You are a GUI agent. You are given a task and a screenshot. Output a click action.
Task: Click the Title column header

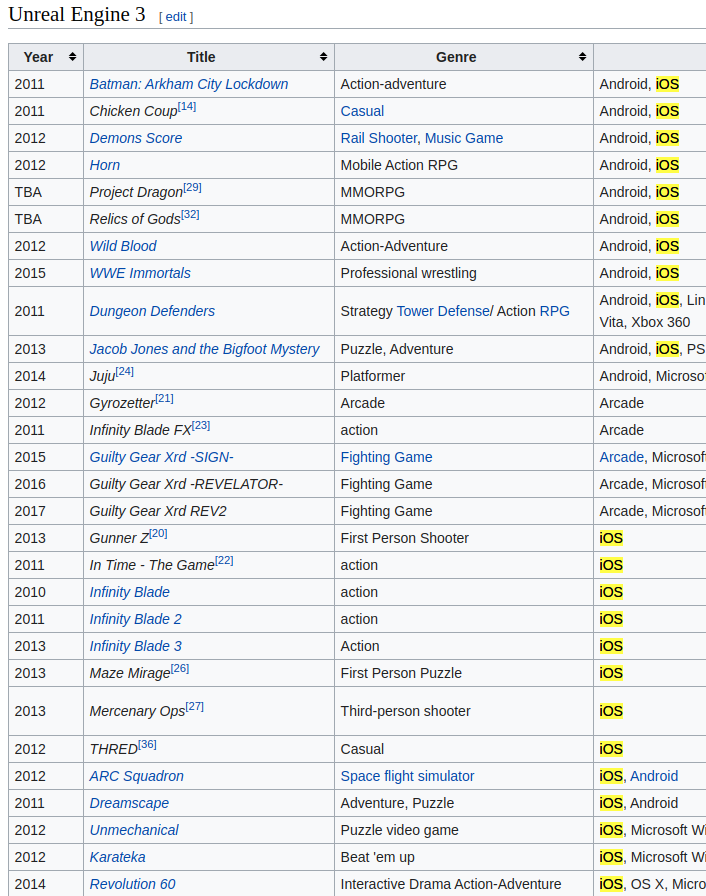click(209, 57)
